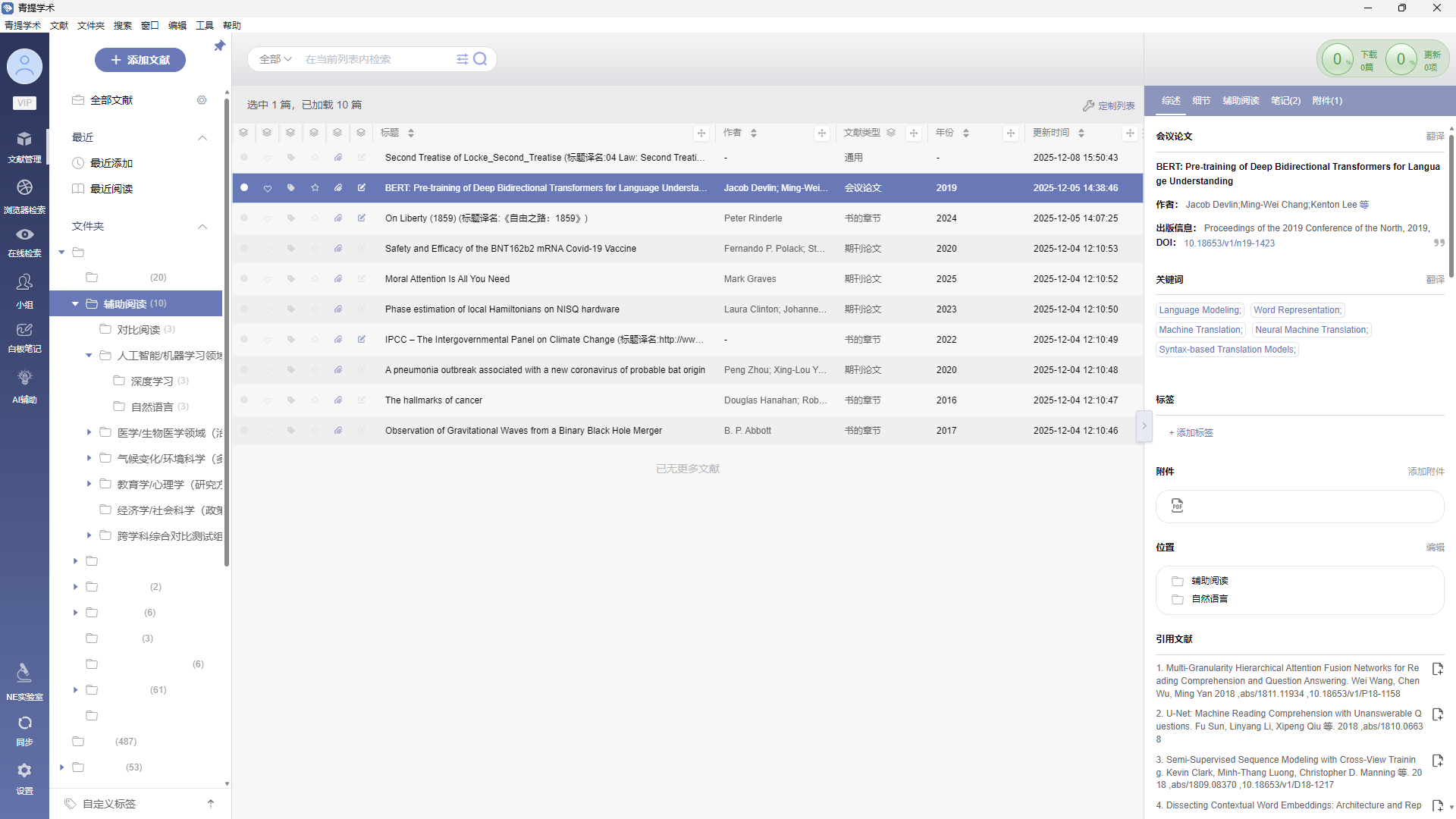This screenshot has width=1456, height=819.
Task: Open the 白板笔记 sidebar icon
Action: (24, 330)
